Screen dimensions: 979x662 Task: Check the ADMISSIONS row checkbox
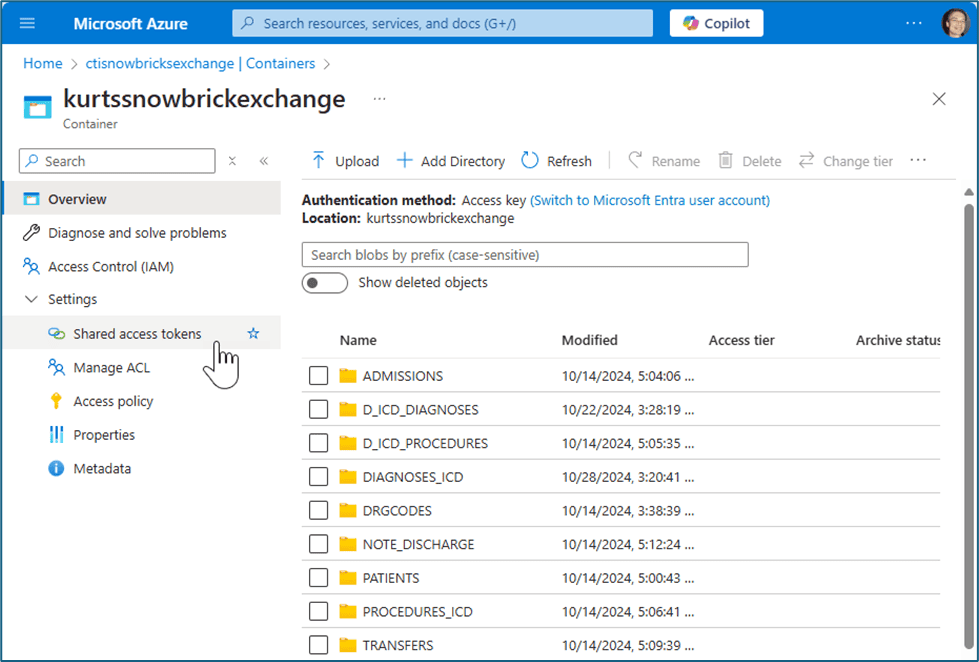coord(318,376)
